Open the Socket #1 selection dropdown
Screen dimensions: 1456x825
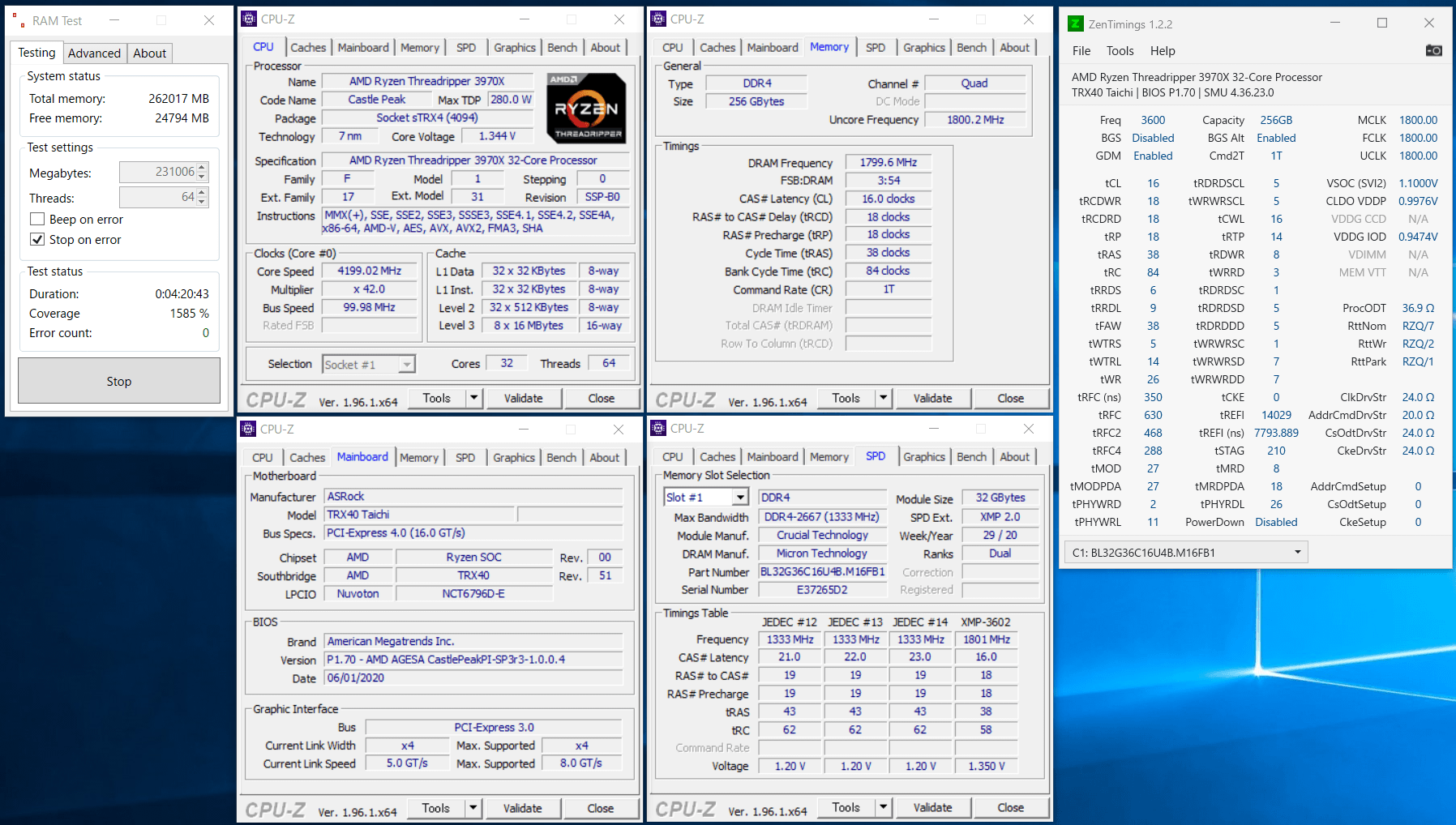[x=407, y=365]
